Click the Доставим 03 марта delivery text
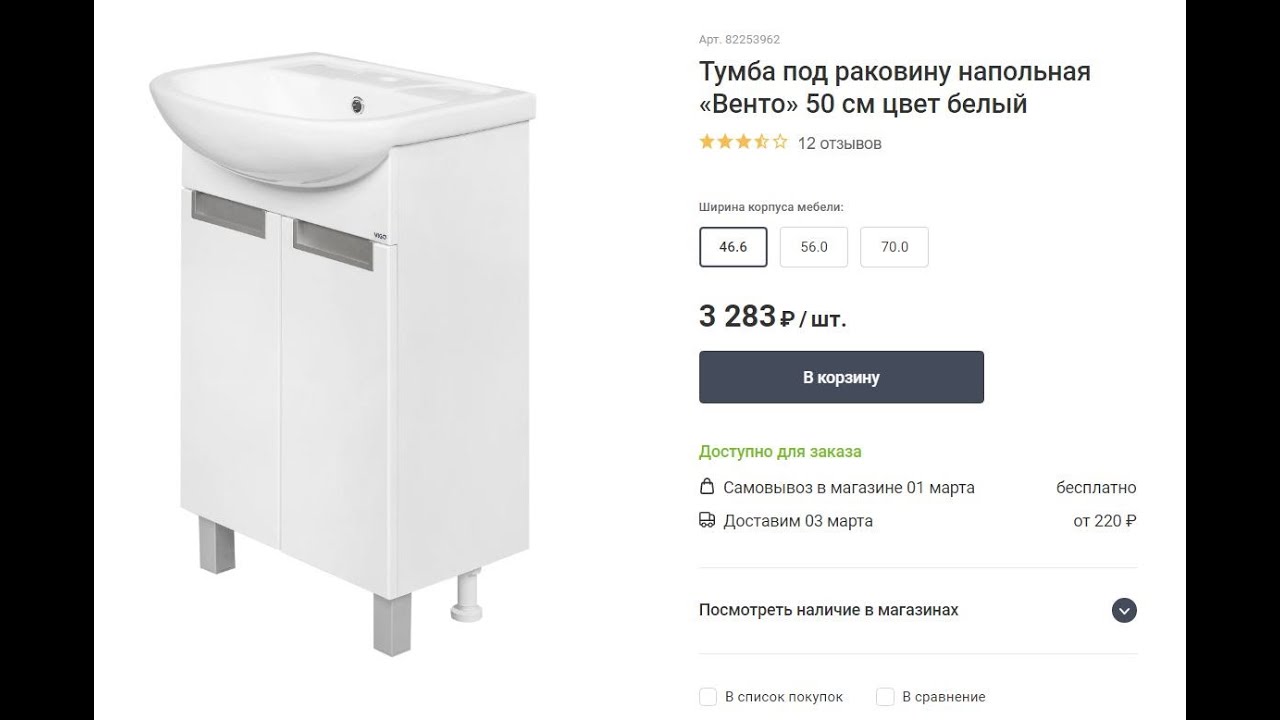 [x=797, y=521]
